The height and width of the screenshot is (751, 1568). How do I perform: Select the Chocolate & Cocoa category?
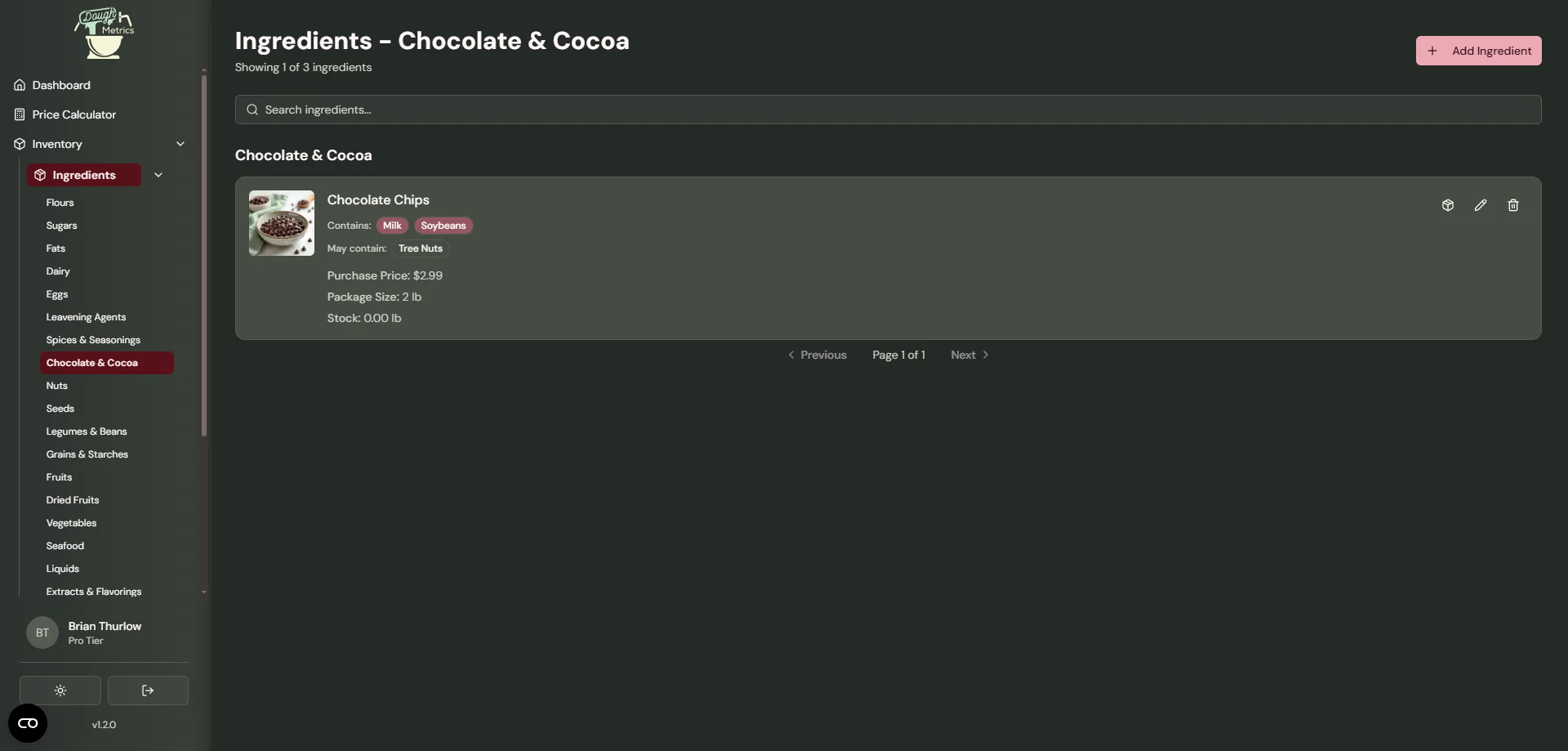[92, 363]
